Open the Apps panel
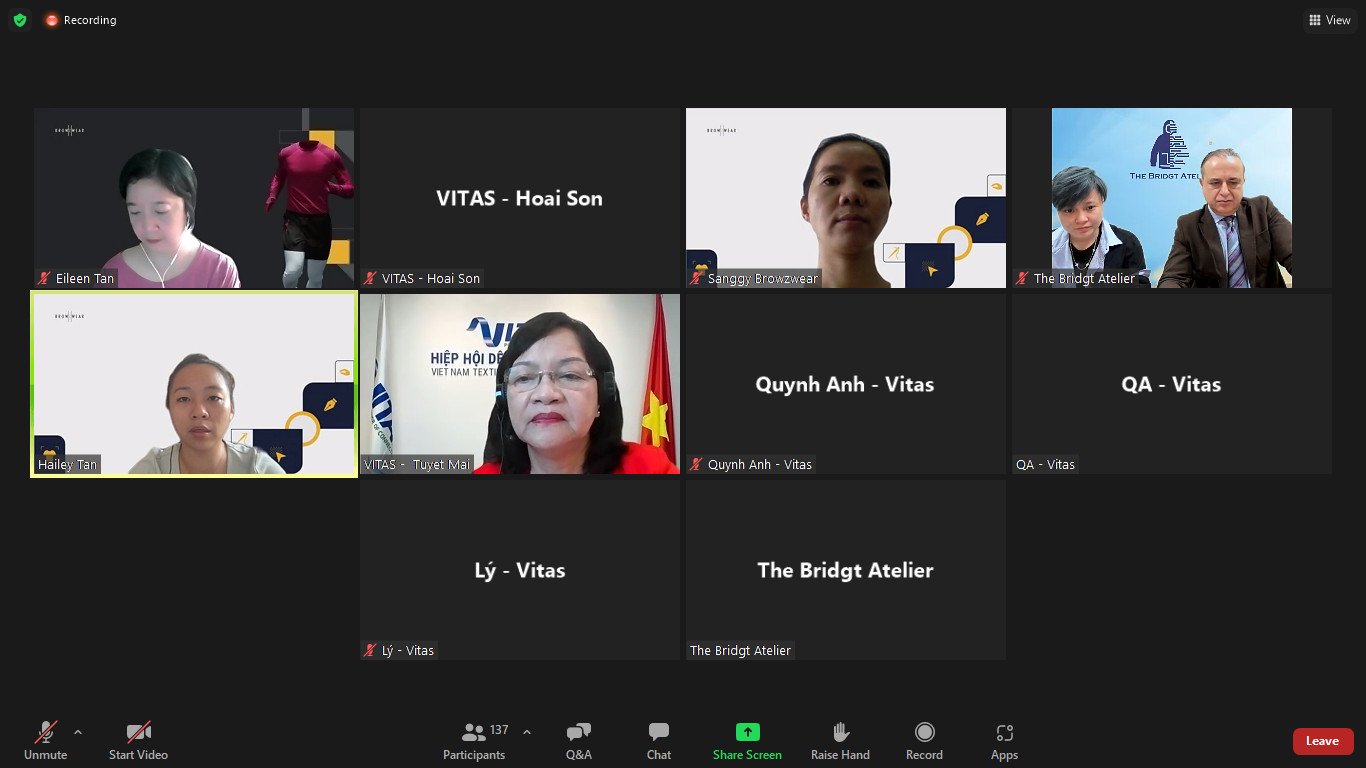1366x768 pixels. pyautogui.click(x=1004, y=741)
